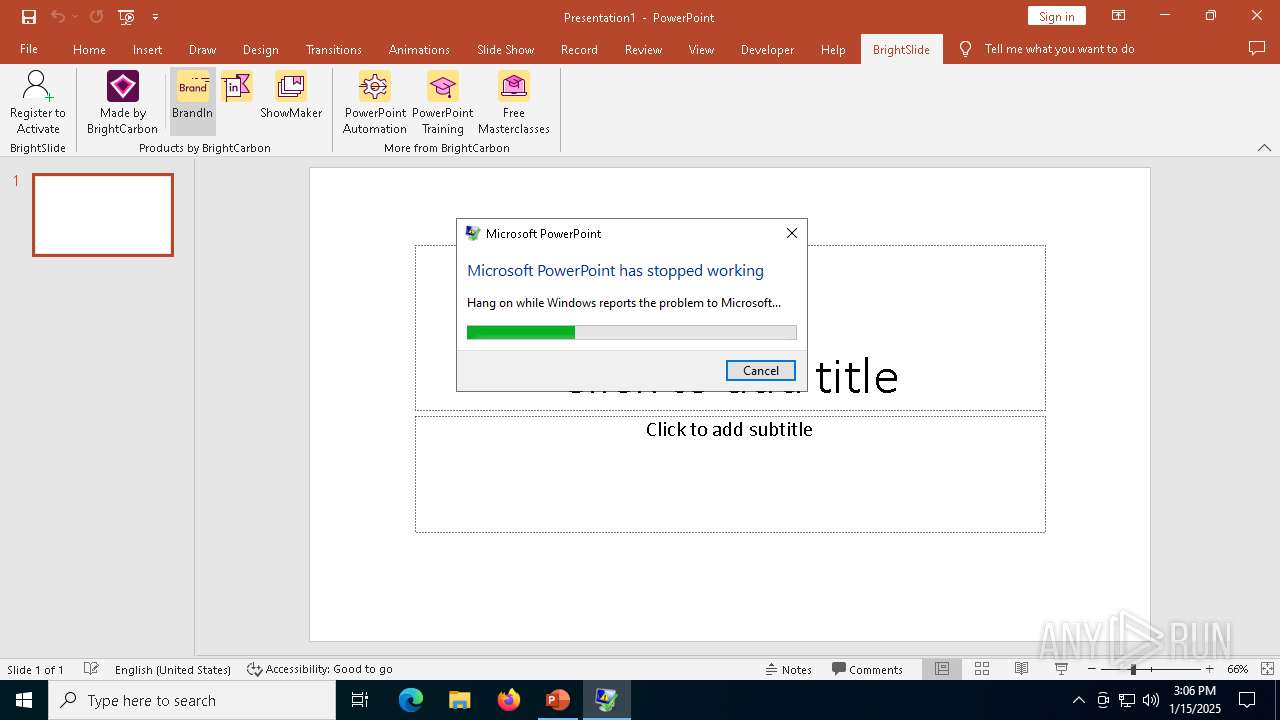Click the Redo/Repeat icon
1280x720 pixels.
pyautogui.click(x=96, y=17)
